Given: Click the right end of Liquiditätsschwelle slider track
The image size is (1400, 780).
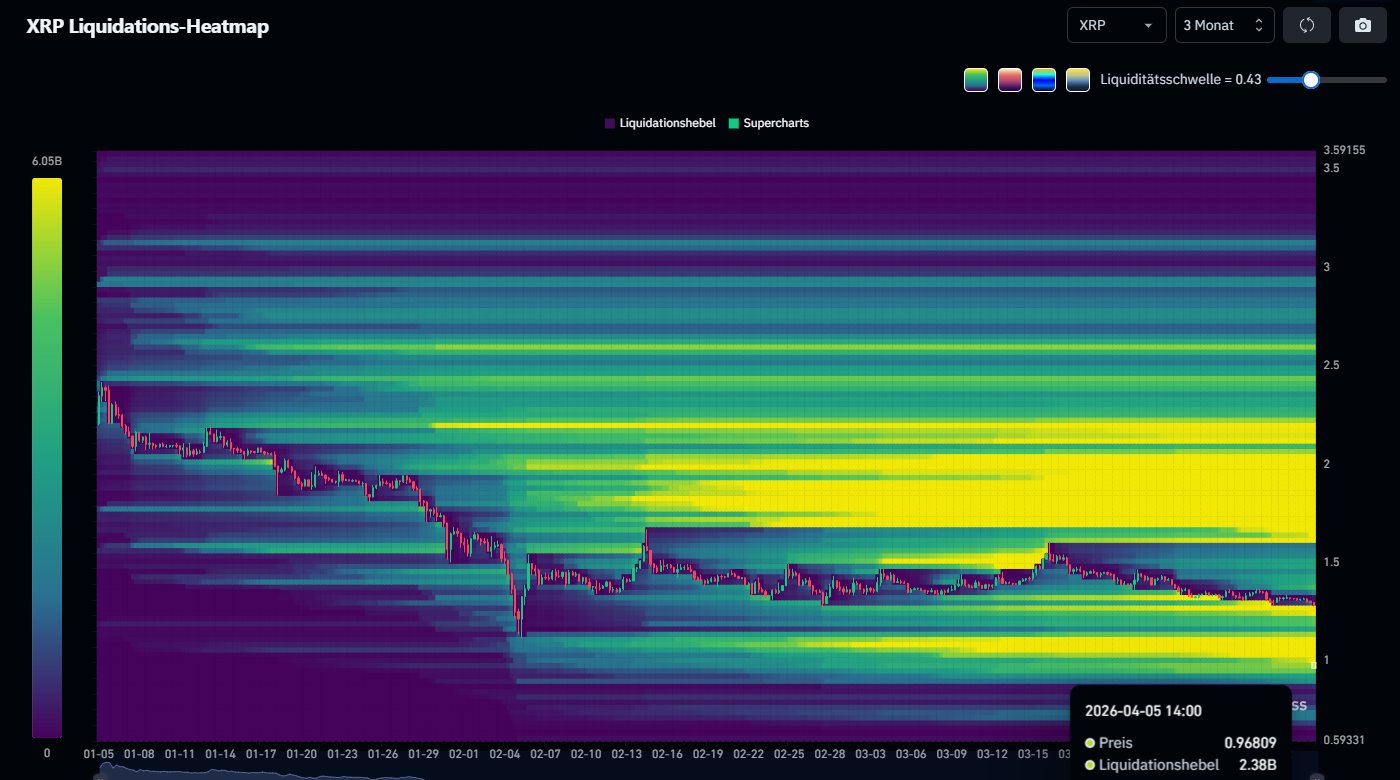Looking at the screenshot, I should tap(1383, 80).
